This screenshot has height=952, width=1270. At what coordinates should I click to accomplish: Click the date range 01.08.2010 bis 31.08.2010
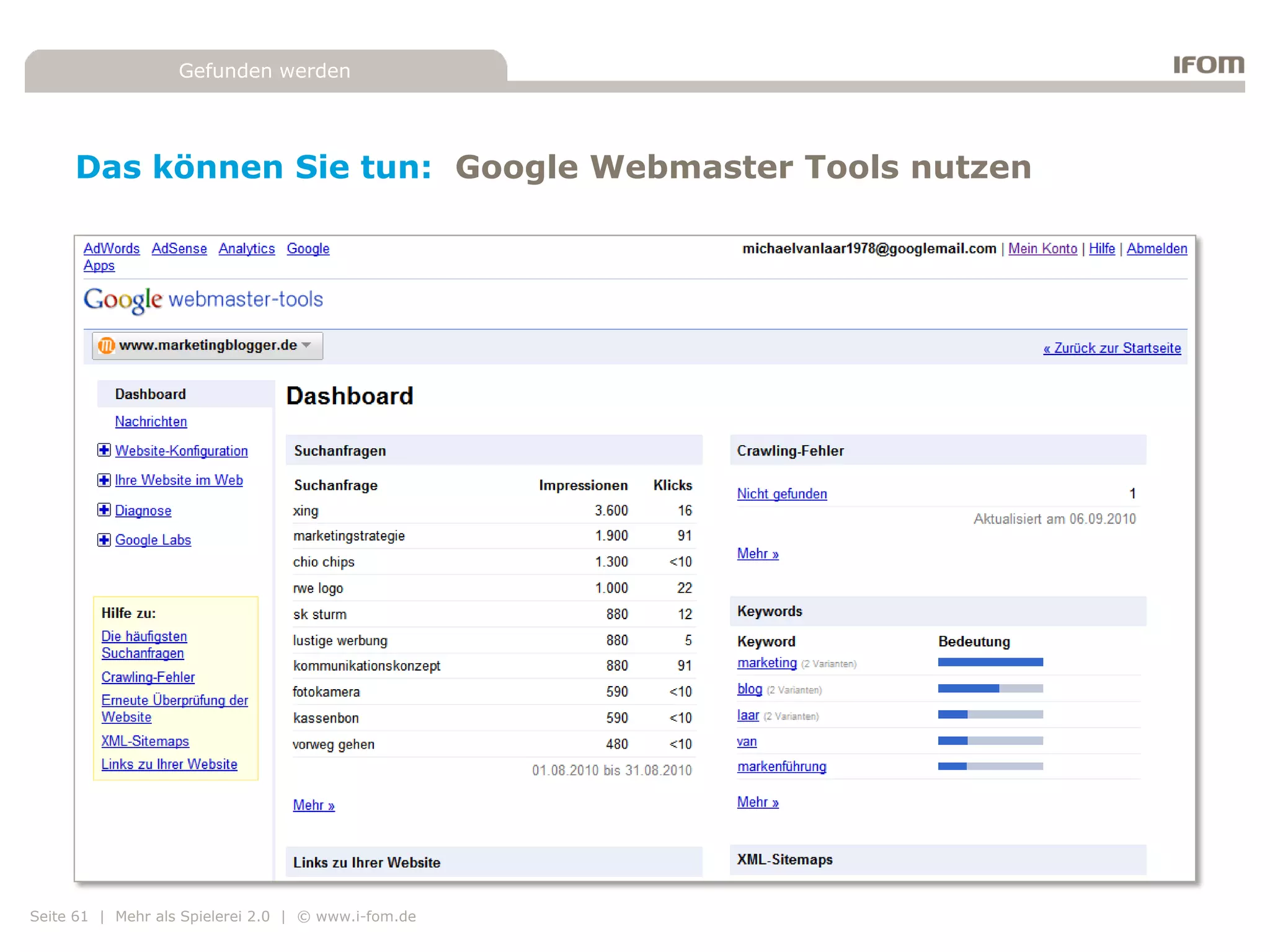pyautogui.click(x=611, y=770)
